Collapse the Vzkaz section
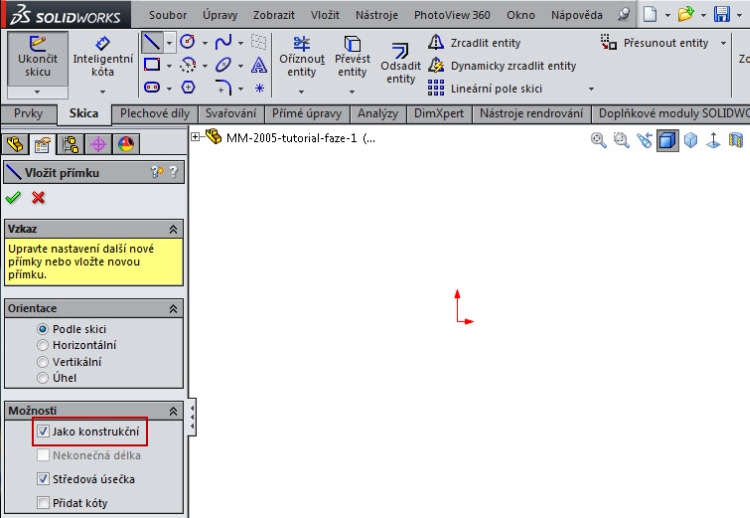 173,229
